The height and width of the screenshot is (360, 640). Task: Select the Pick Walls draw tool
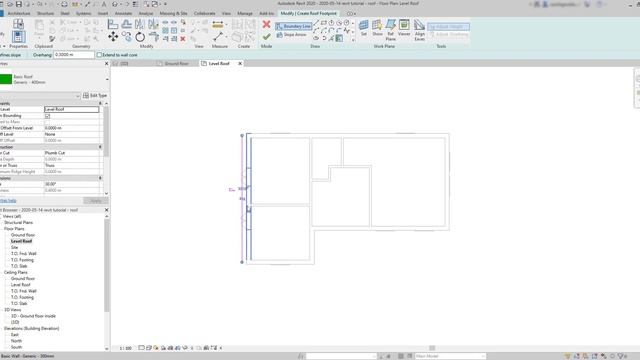[x=339, y=38]
